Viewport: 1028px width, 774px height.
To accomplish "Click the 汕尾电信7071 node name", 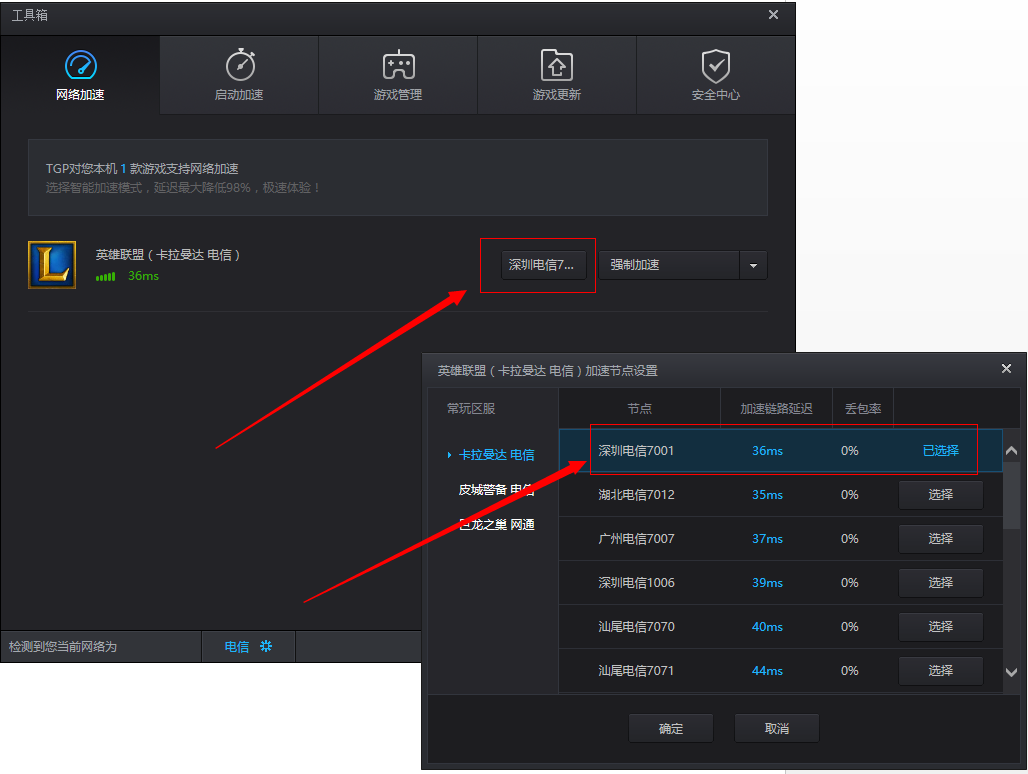I will pos(636,670).
